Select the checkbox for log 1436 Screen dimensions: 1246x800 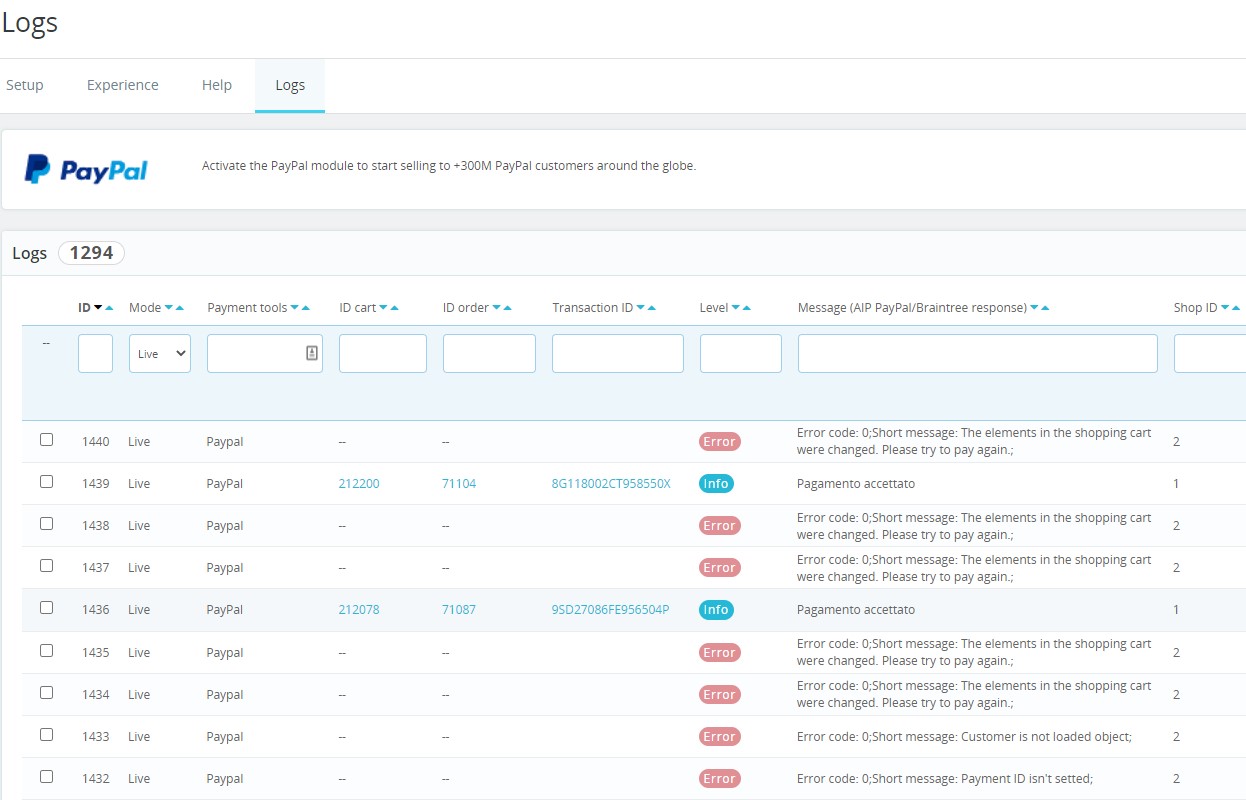(46, 608)
